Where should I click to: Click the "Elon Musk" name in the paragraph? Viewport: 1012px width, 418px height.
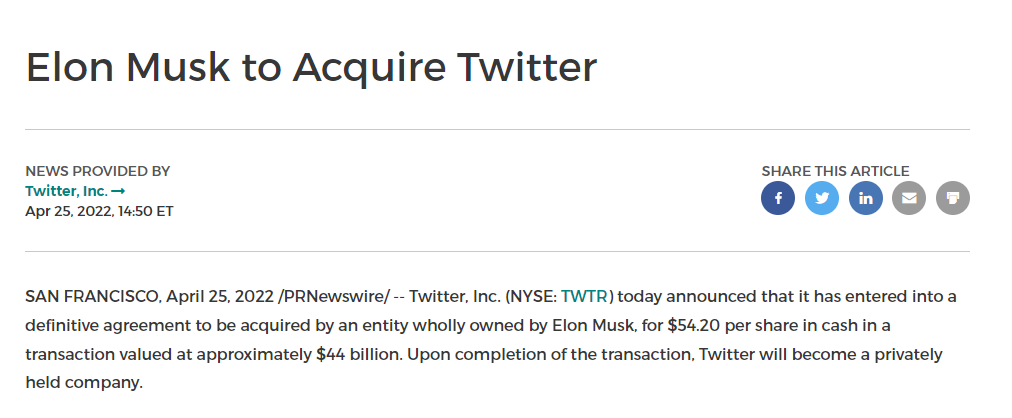[593, 325]
